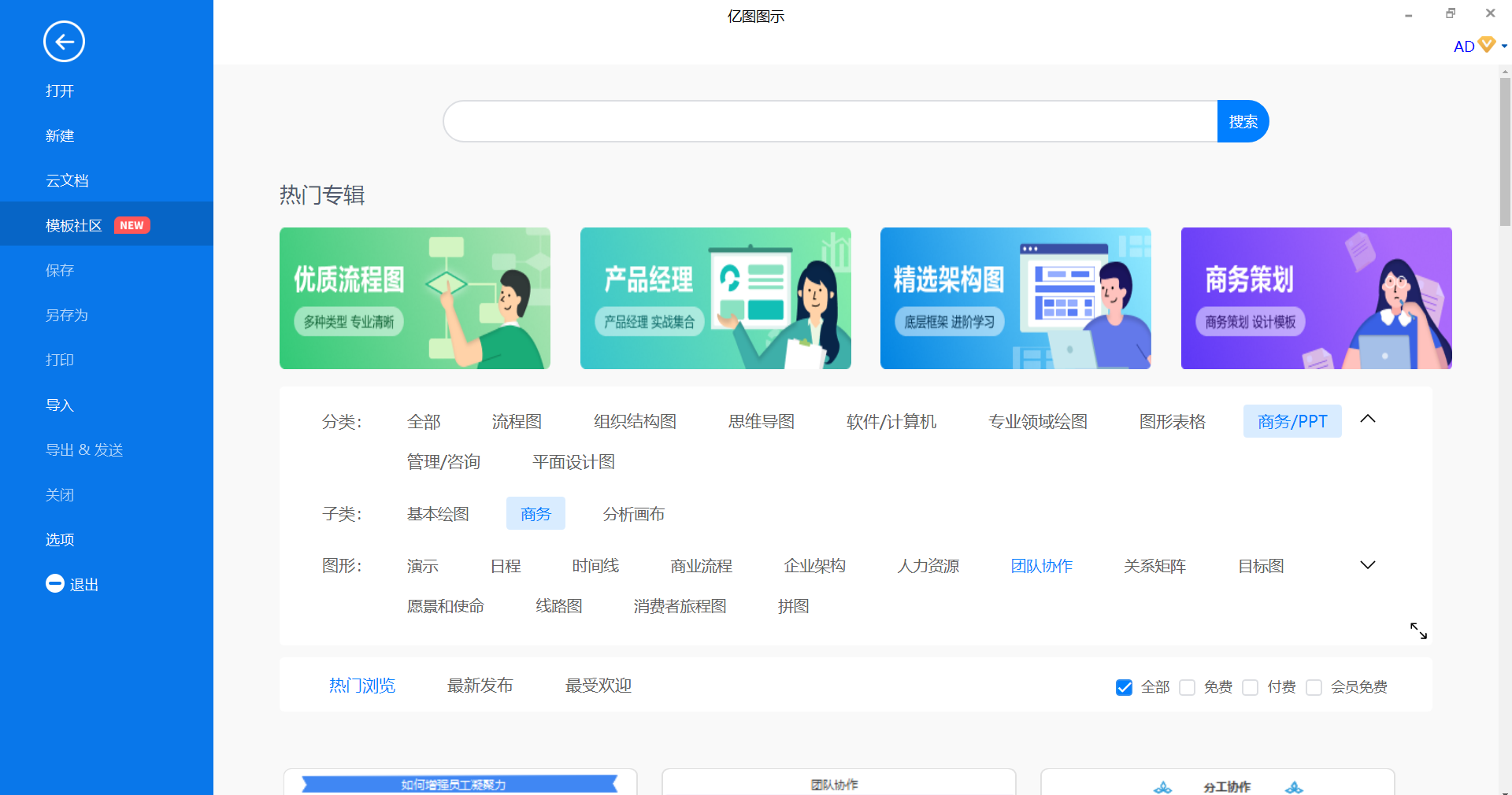Select the 思维导图 category
Viewport: 1512px width, 795px height.
(762, 422)
